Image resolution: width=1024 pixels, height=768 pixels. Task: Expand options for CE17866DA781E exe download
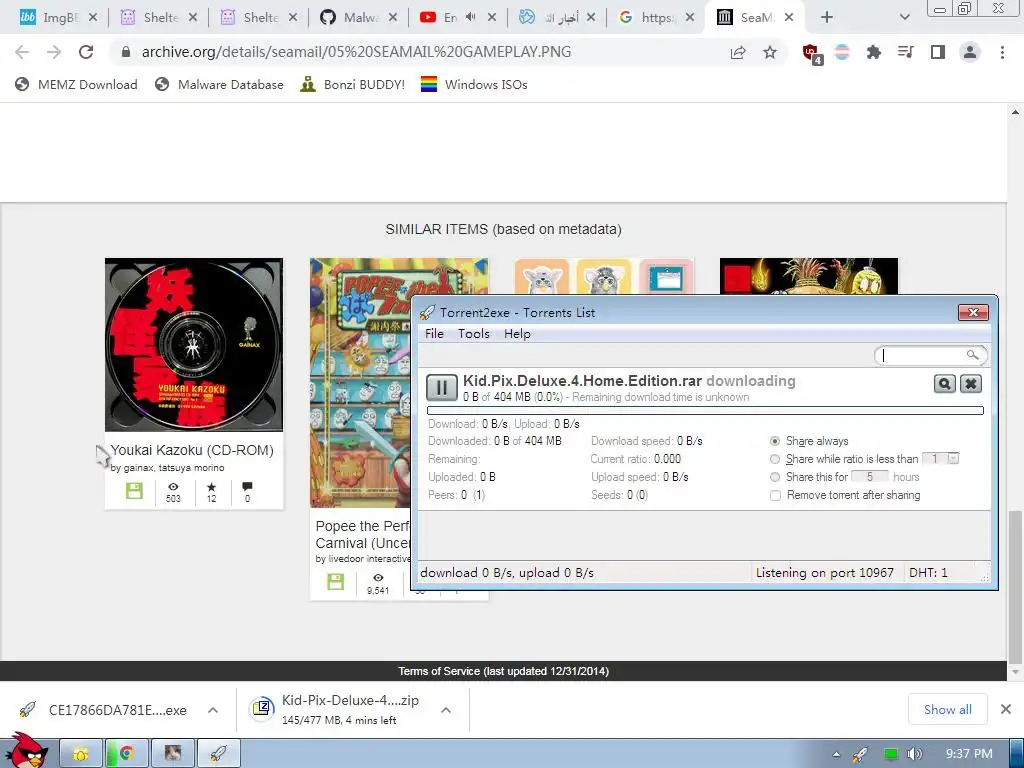point(213,710)
